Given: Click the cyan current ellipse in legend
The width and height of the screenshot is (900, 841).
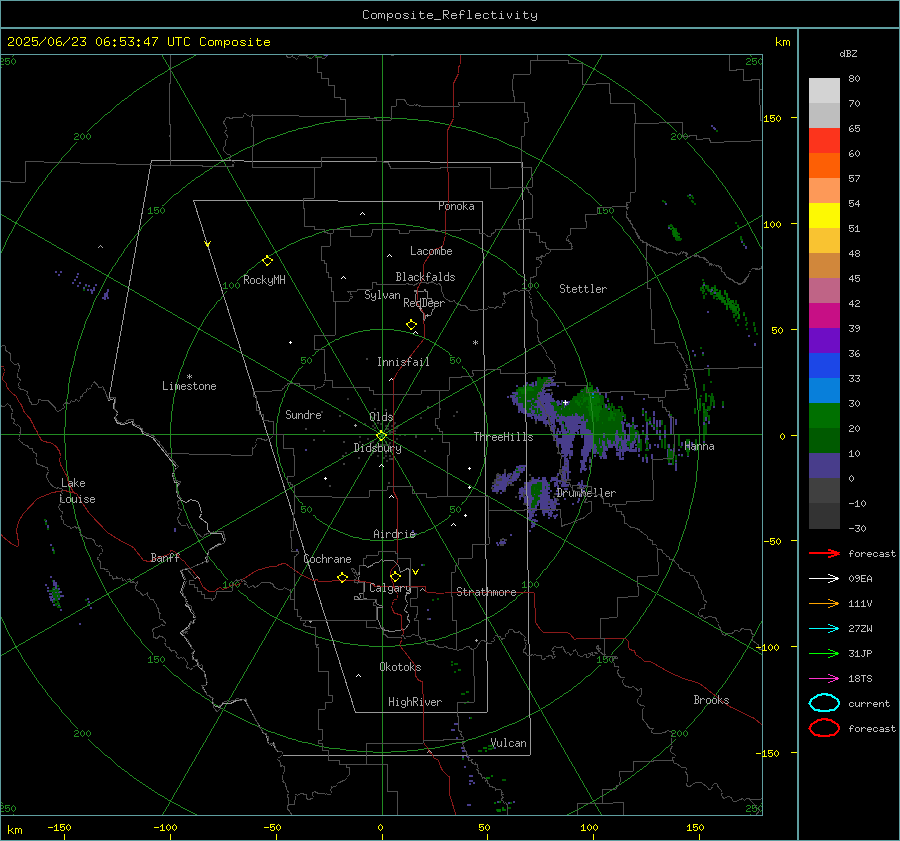Looking at the screenshot, I should click(824, 703).
